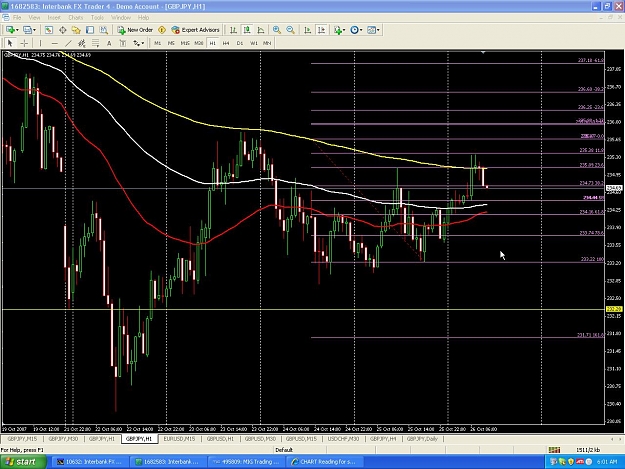Launch the MetaEditor icon

(x=162, y=30)
